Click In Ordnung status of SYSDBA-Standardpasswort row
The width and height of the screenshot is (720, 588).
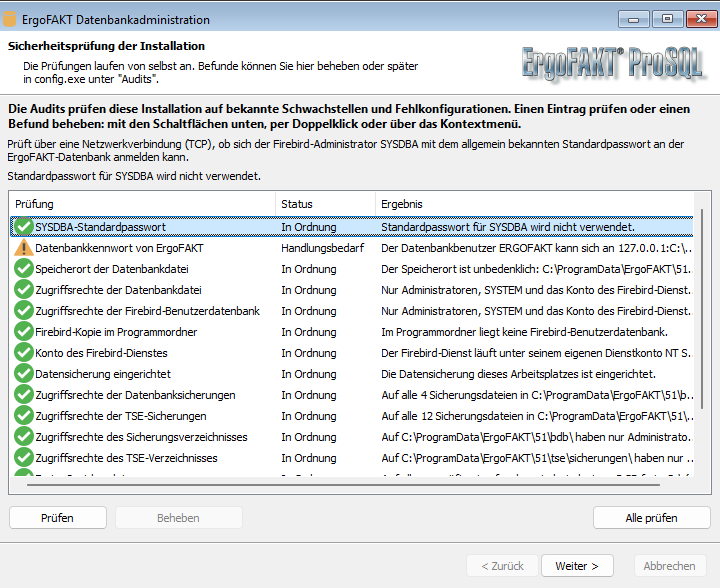(x=309, y=227)
